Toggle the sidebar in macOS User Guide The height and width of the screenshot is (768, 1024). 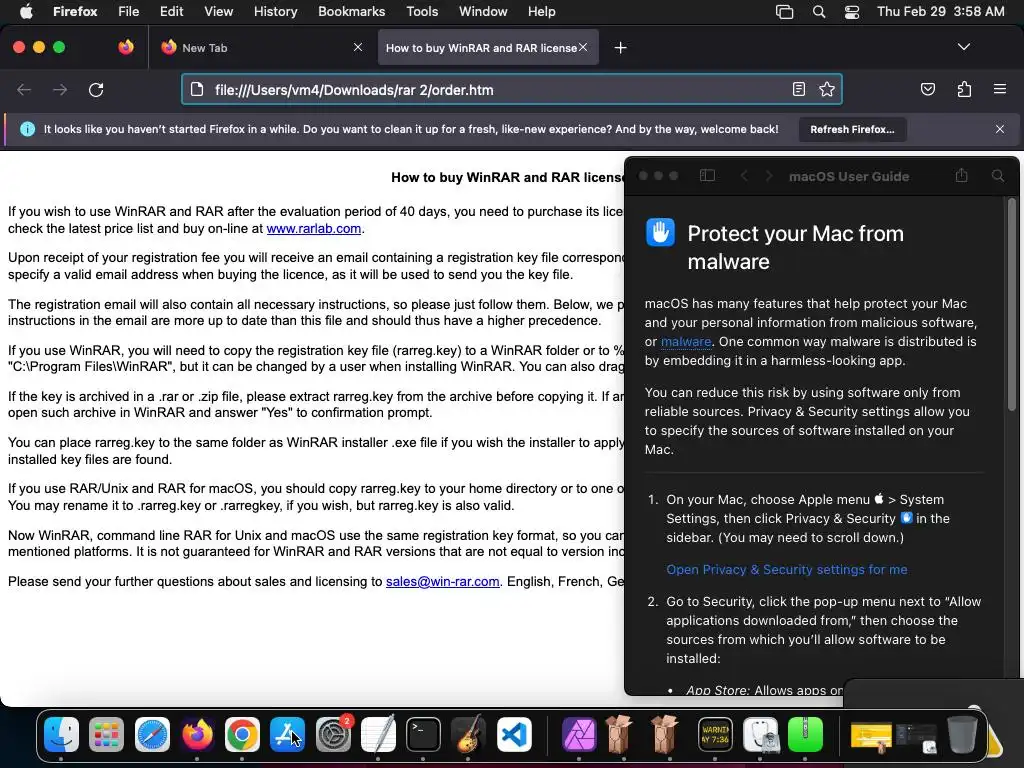click(707, 176)
